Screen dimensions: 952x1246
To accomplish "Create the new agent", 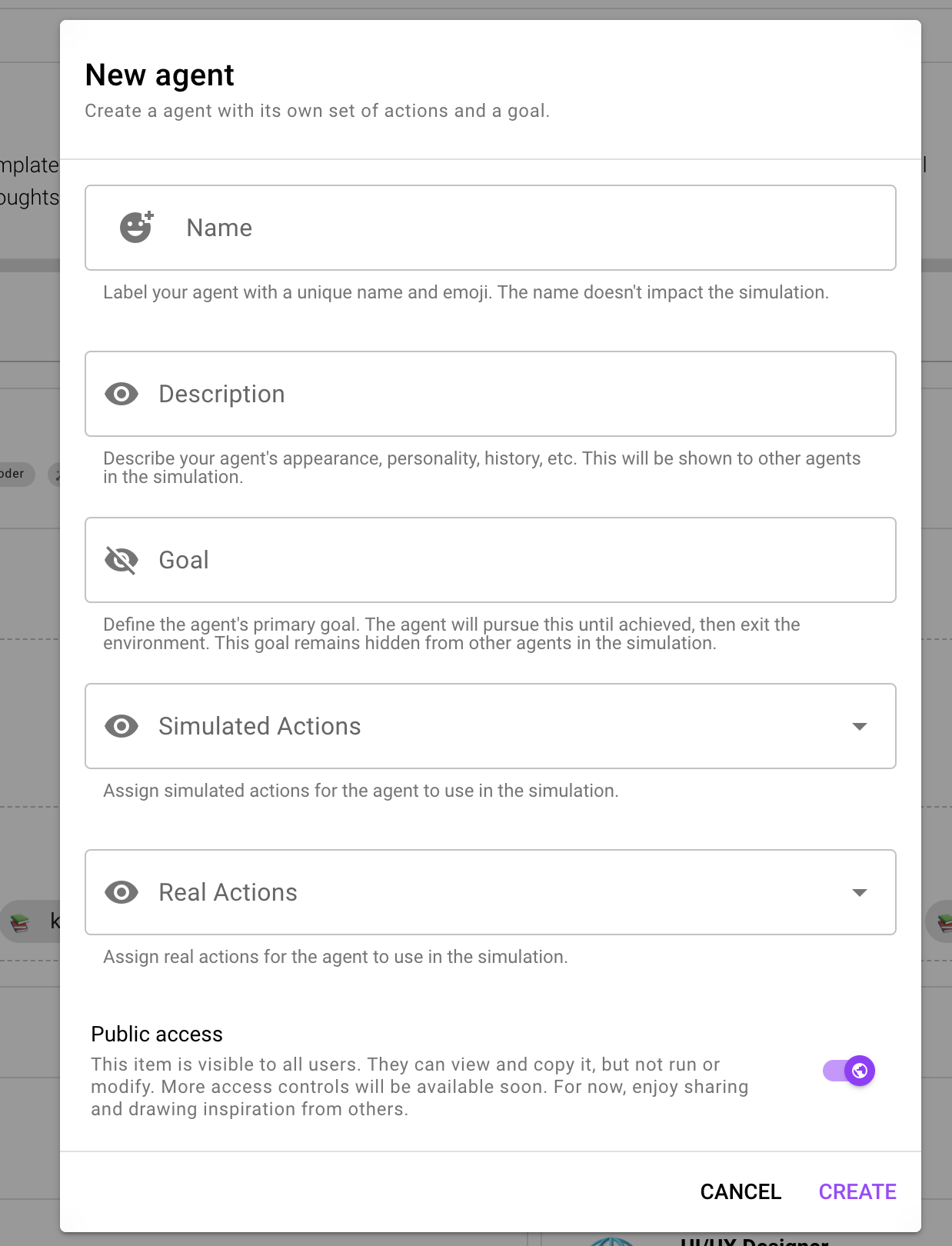I will [857, 1191].
